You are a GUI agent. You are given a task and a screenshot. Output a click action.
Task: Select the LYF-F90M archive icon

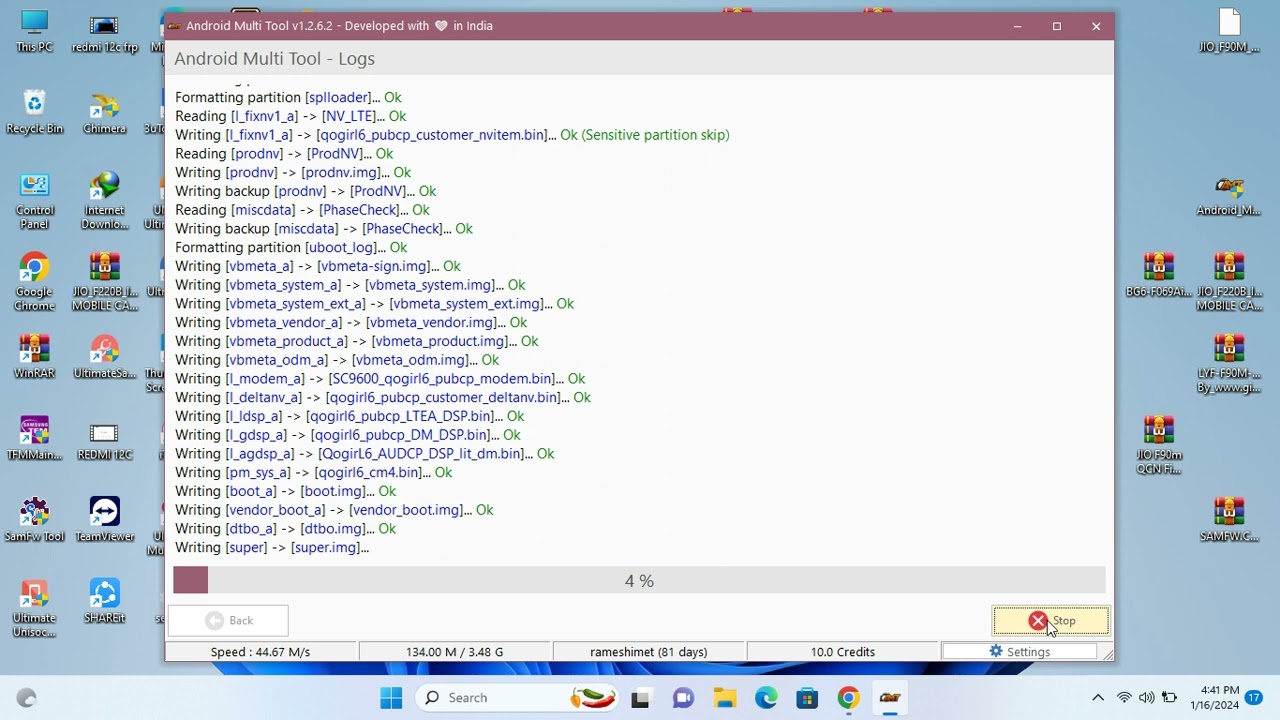coord(1229,364)
